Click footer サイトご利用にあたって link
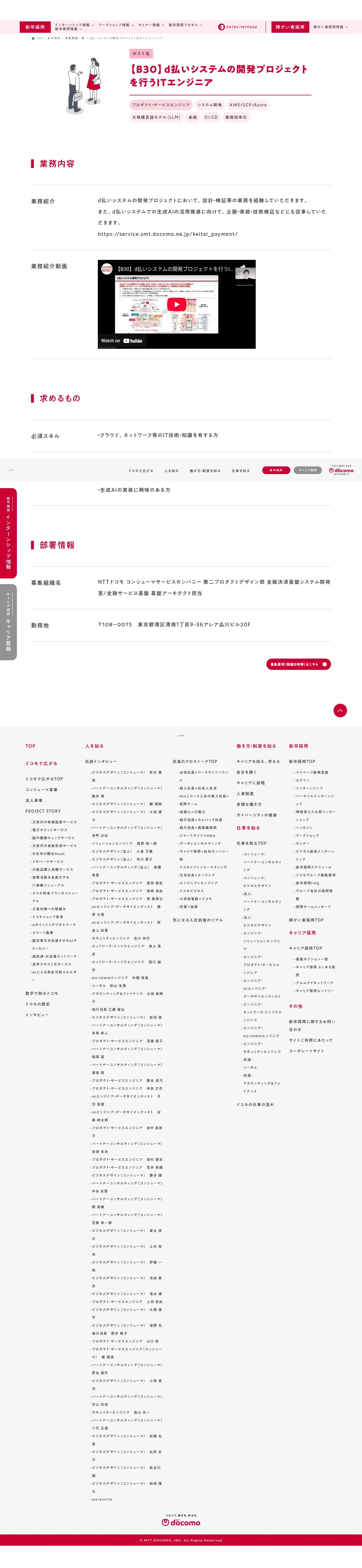362x1568 pixels. click(311, 1040)
